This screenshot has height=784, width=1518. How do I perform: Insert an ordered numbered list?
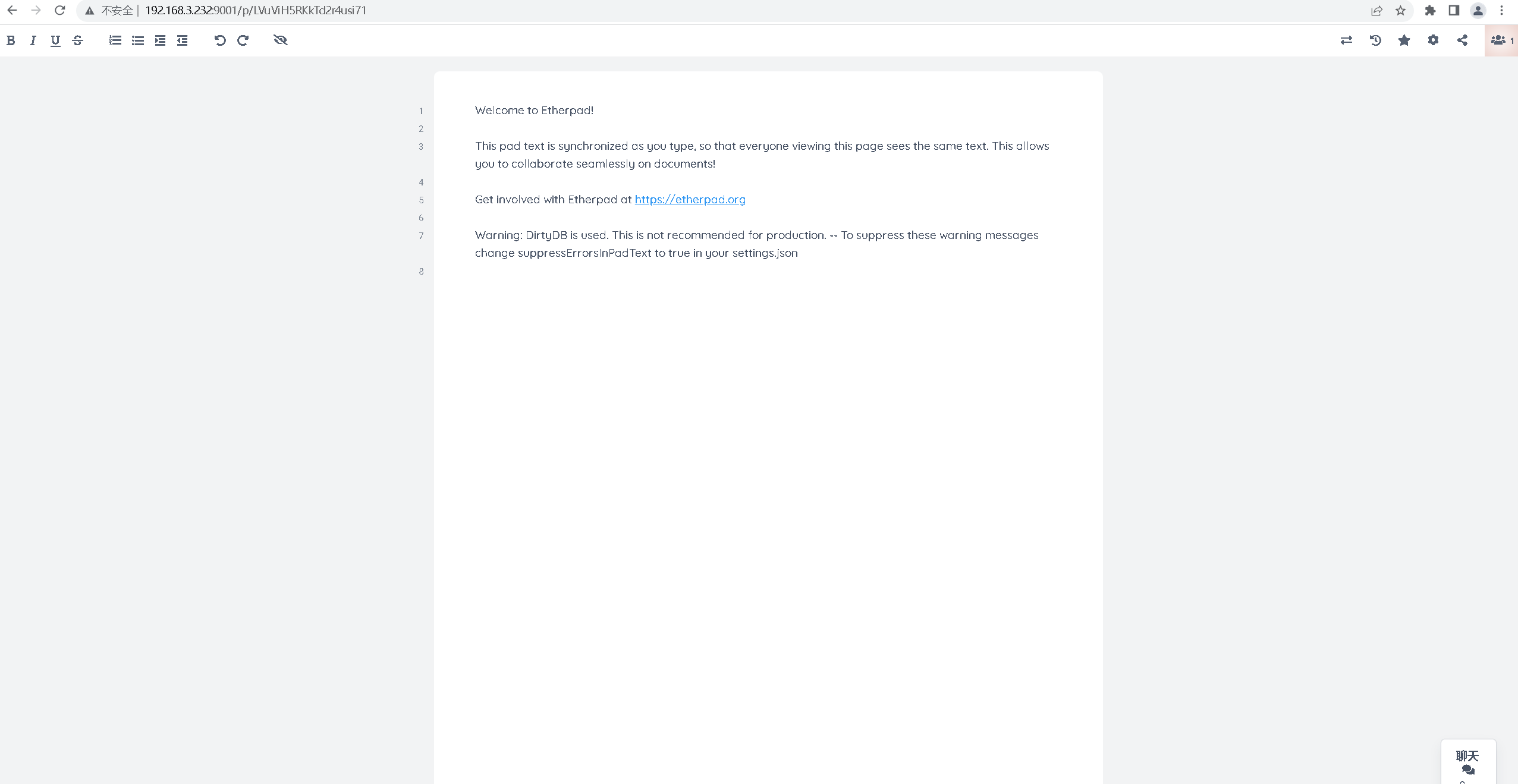point(115,40)
